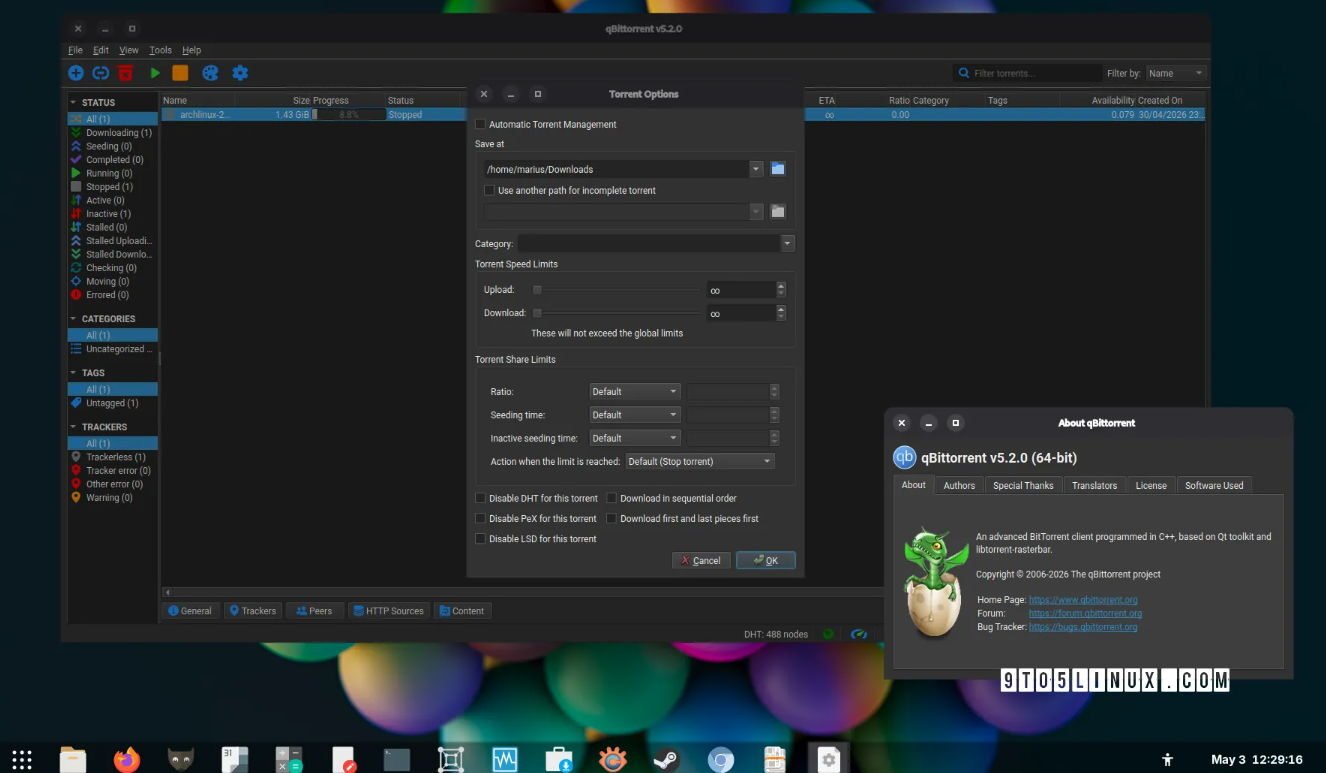Open Home Page link www.qbittorrent.org
The height and width of the screenshot is (773, 1326).
point(1083,600)
